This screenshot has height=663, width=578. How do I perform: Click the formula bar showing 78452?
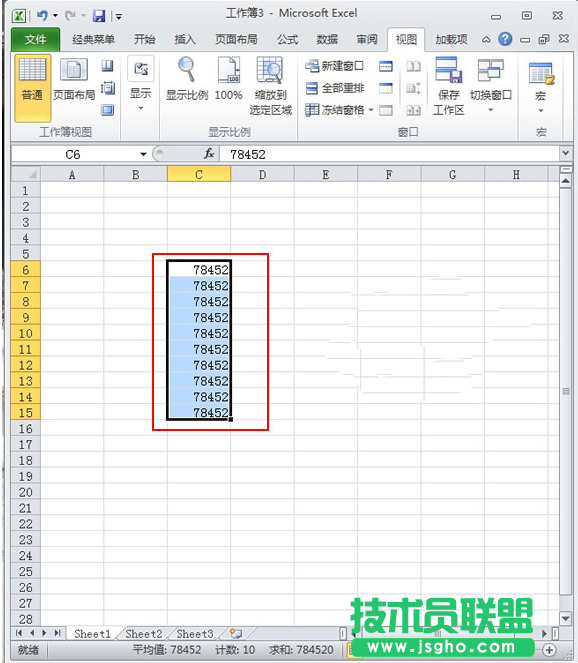coord(388,154)
